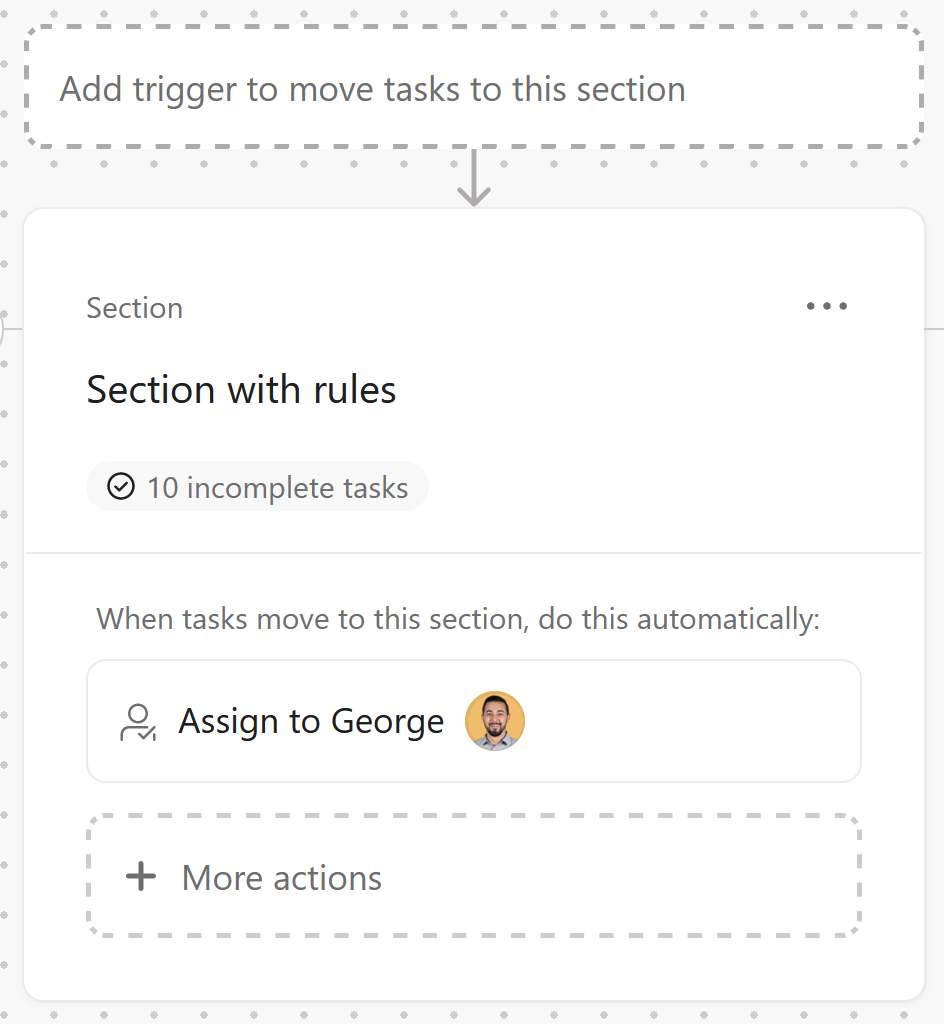Click the assignee person icon on the rule
944x1024 pixels.
pos(137,722)
